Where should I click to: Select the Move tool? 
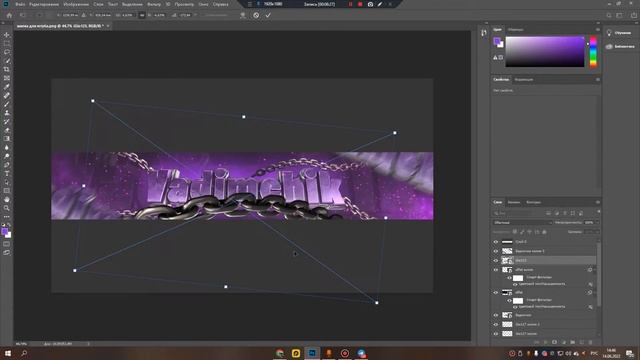[x=7, y=35]
